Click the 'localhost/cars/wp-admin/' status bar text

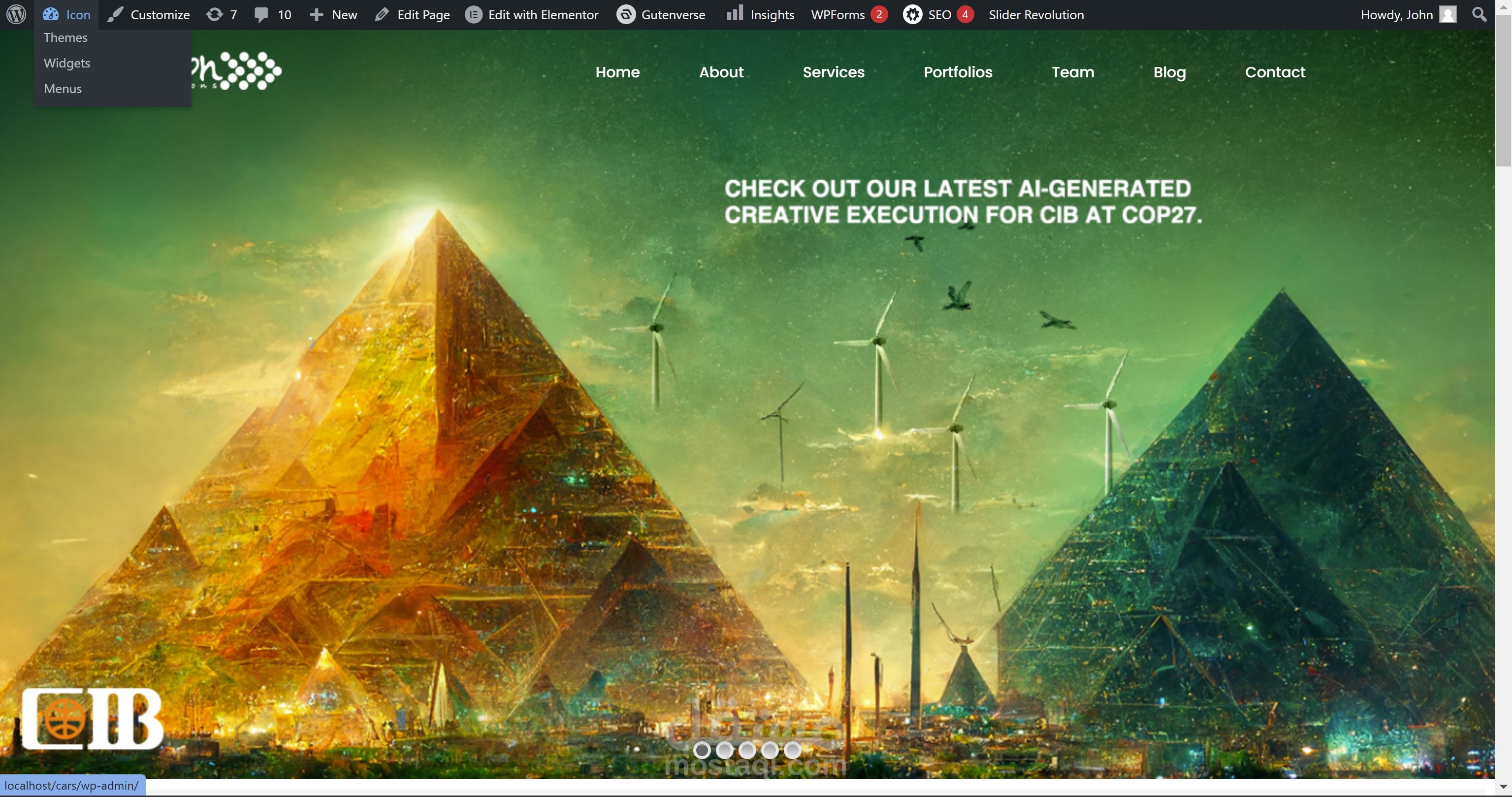(x=71, y=786)
